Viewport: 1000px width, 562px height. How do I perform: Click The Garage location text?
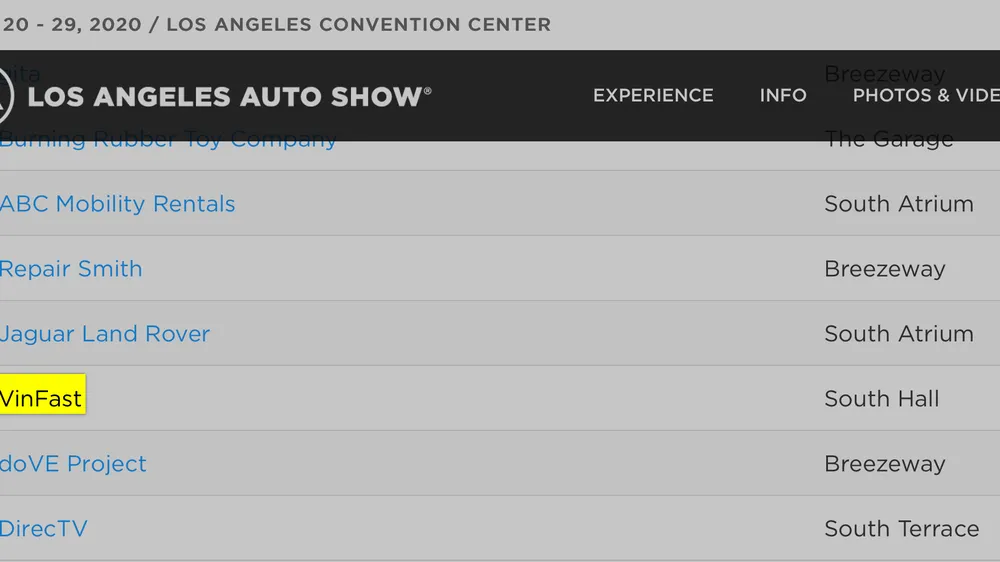click(889, 139)
